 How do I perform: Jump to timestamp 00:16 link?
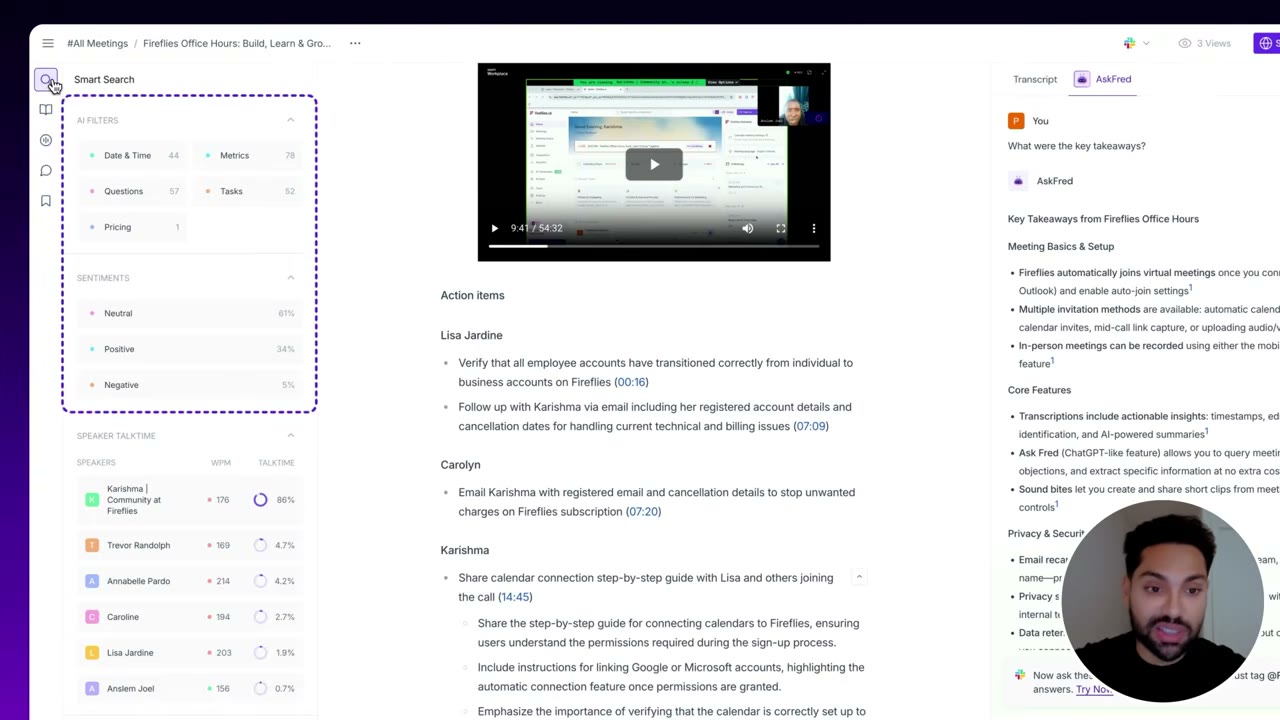point(631,382)
